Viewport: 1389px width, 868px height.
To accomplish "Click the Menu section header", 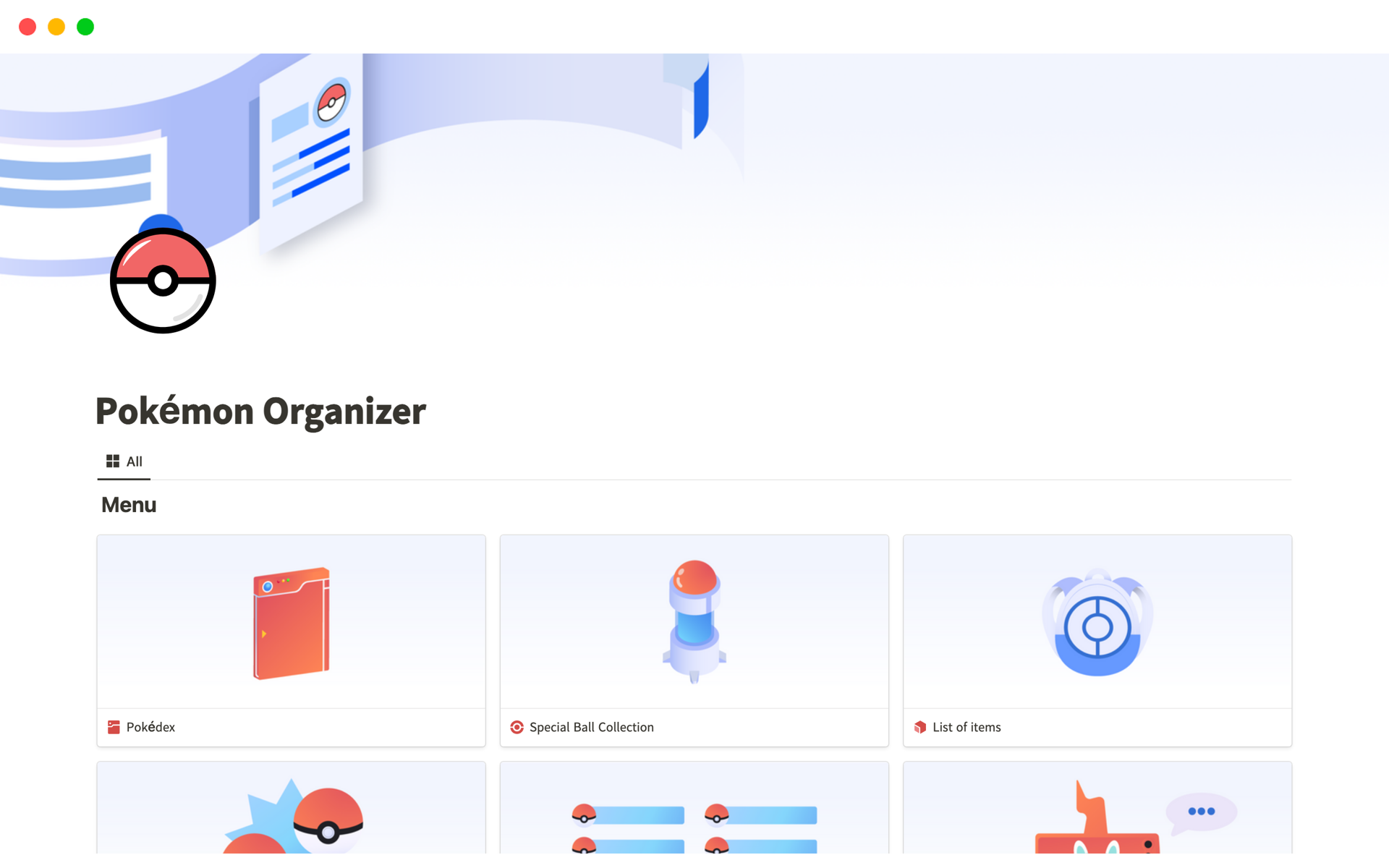I will point(127,505).
